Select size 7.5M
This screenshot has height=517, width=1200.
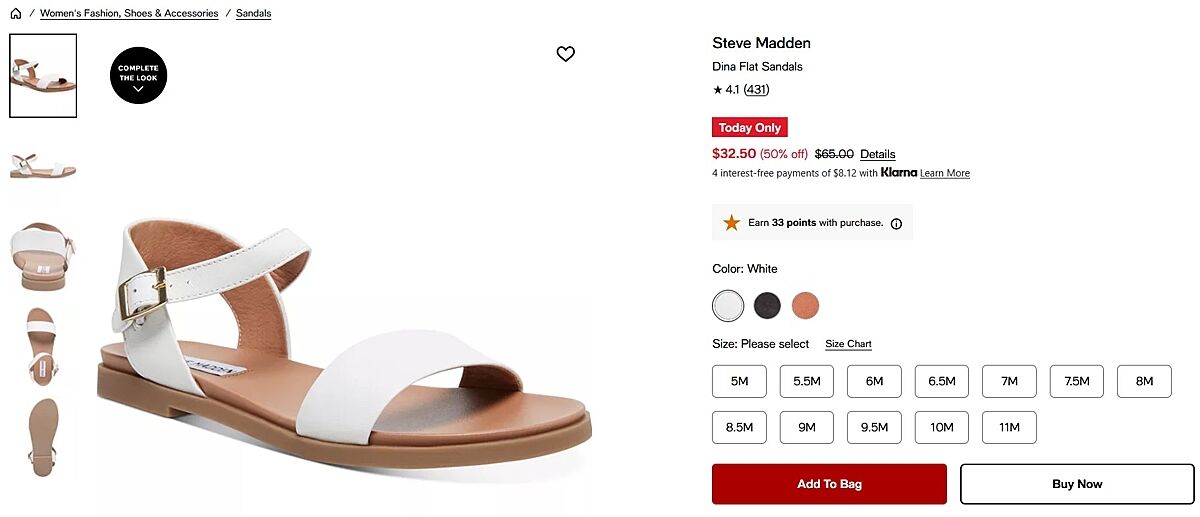[1076, 381]
